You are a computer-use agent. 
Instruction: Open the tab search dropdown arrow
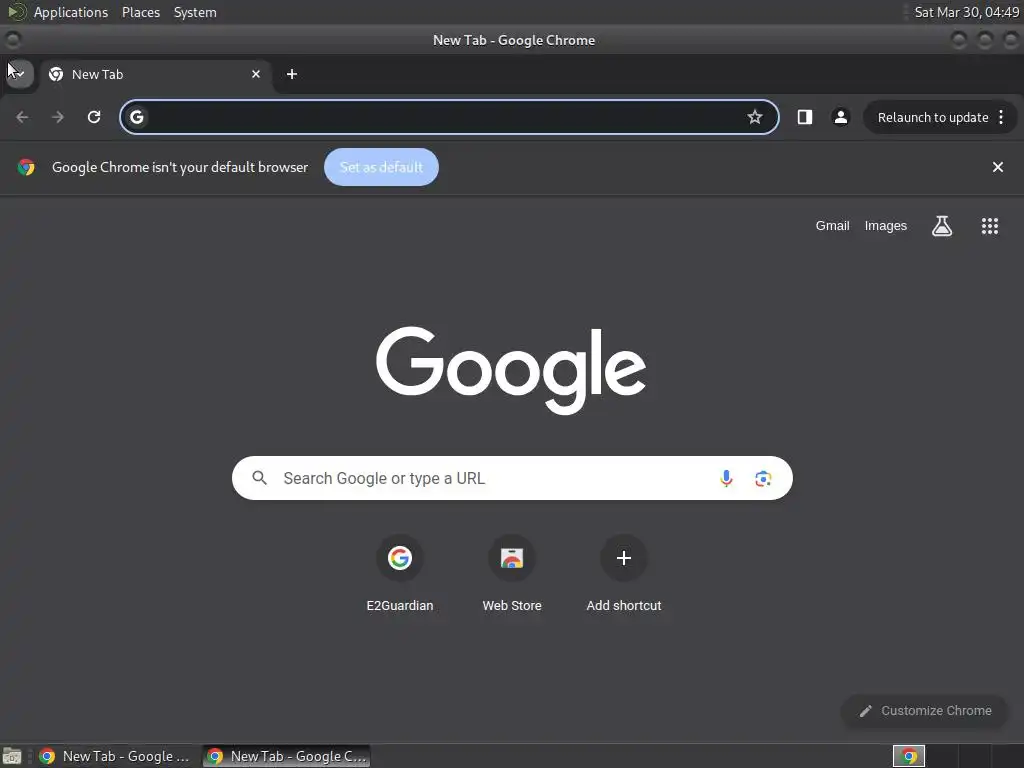coord(19,74)
